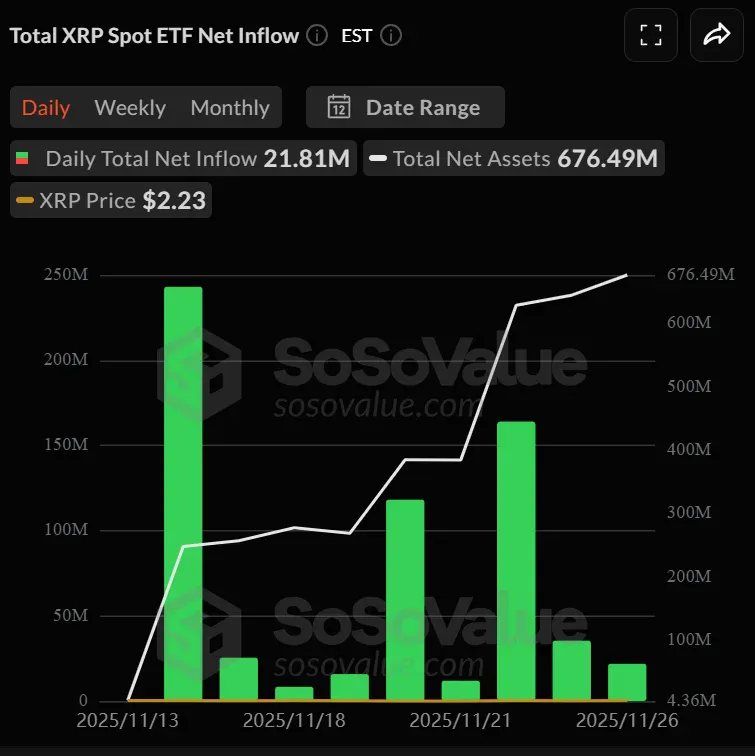Click the last green bar near 2025/11/26

point(627,681)
